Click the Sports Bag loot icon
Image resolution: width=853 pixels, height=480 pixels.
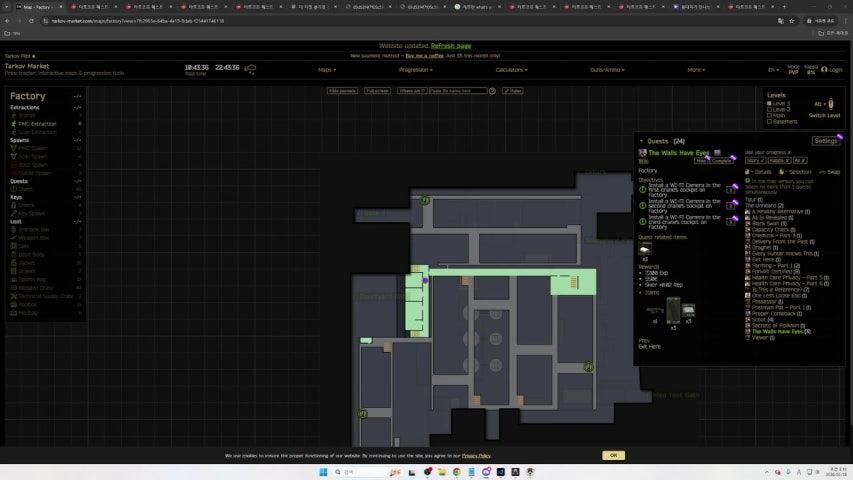pos(14,279)
